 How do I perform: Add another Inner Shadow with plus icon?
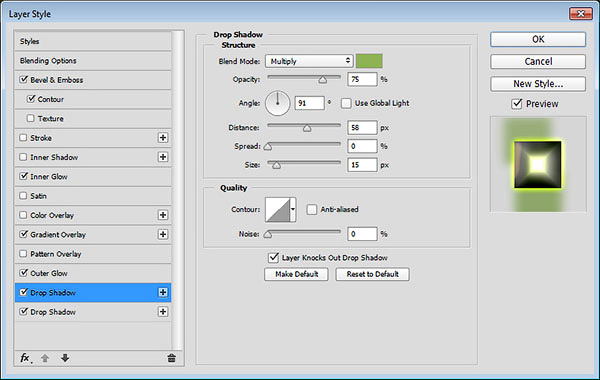(x=163, y=157)
